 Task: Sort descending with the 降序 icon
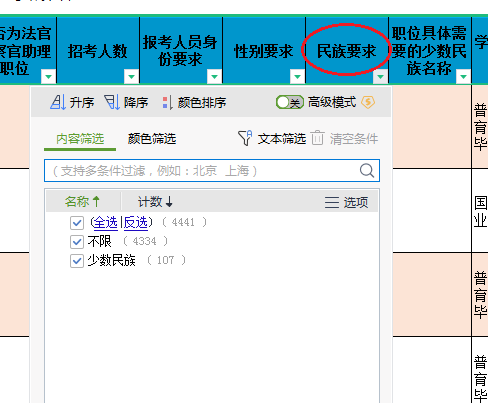pyautogui.click(x=112, y=102)
